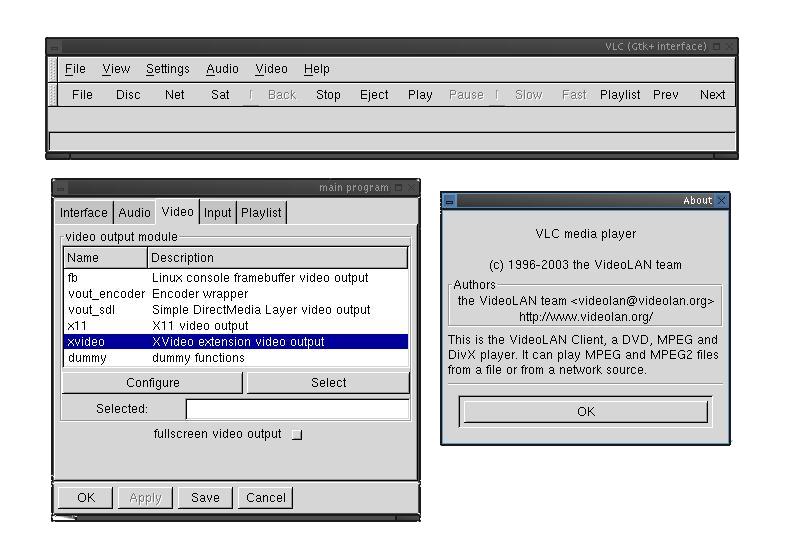
Task: Open the Audio menu in menu bar
Action: click(x=222, y=69)
